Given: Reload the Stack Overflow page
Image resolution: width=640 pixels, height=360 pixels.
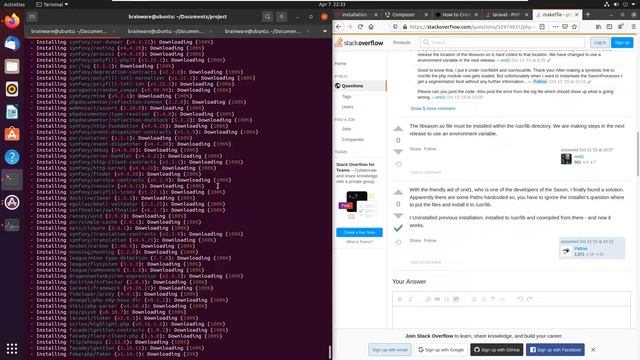Looking at the screenshot, I should click(360, 27).
